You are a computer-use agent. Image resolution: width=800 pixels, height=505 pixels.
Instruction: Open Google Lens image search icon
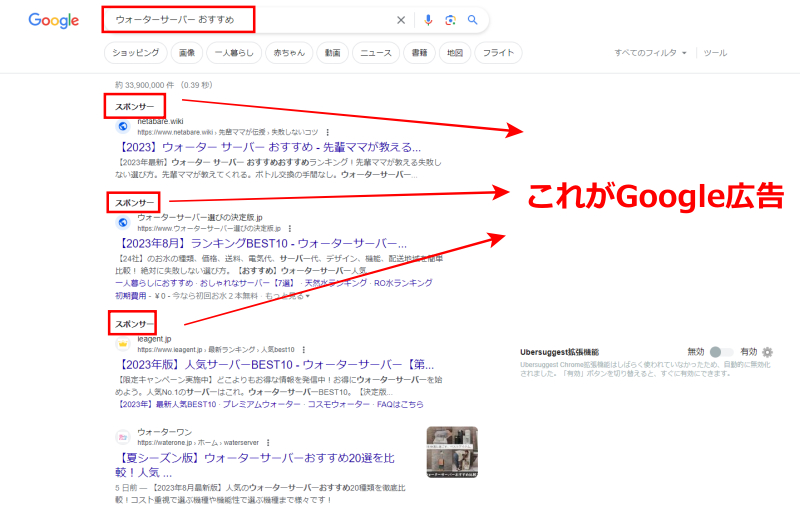point(450,20)
